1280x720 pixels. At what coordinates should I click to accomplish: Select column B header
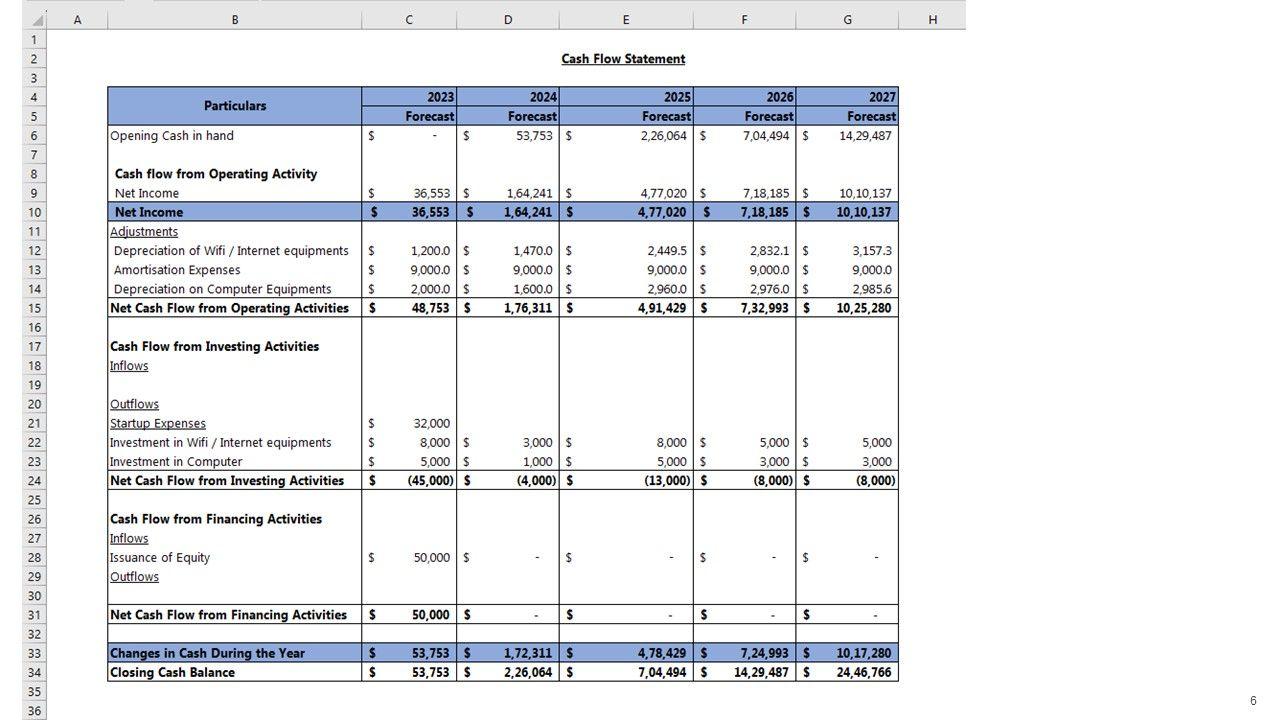point(235,20)
